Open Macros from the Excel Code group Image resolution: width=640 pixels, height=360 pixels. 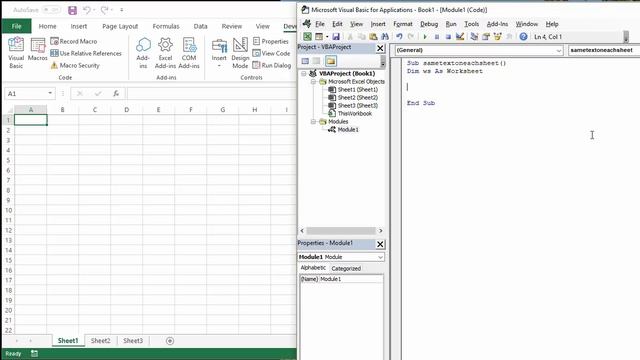click(38, 50)
